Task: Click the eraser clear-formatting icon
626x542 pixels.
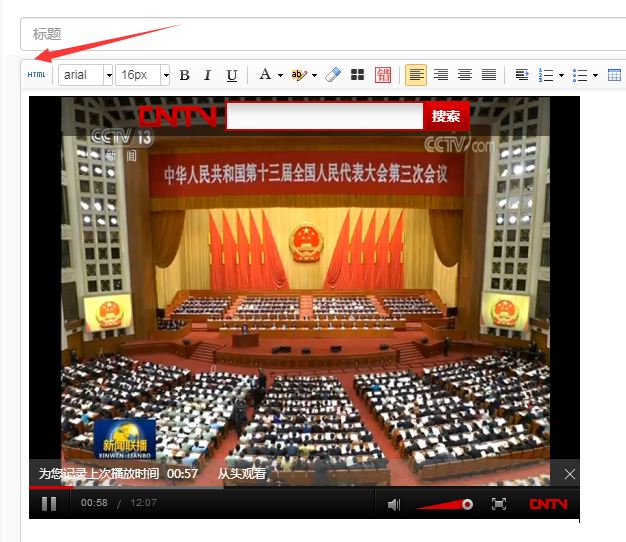Action: pyautogui.click(x=333, y=75)
